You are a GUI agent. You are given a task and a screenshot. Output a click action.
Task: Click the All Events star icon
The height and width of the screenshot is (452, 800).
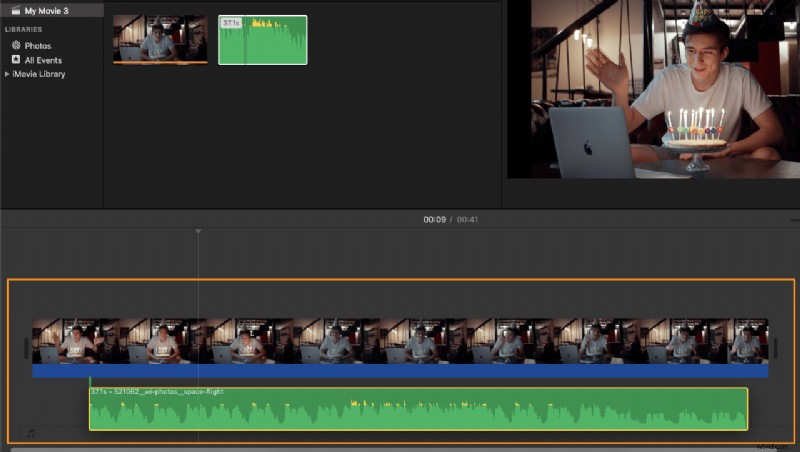tap(16, 60)
